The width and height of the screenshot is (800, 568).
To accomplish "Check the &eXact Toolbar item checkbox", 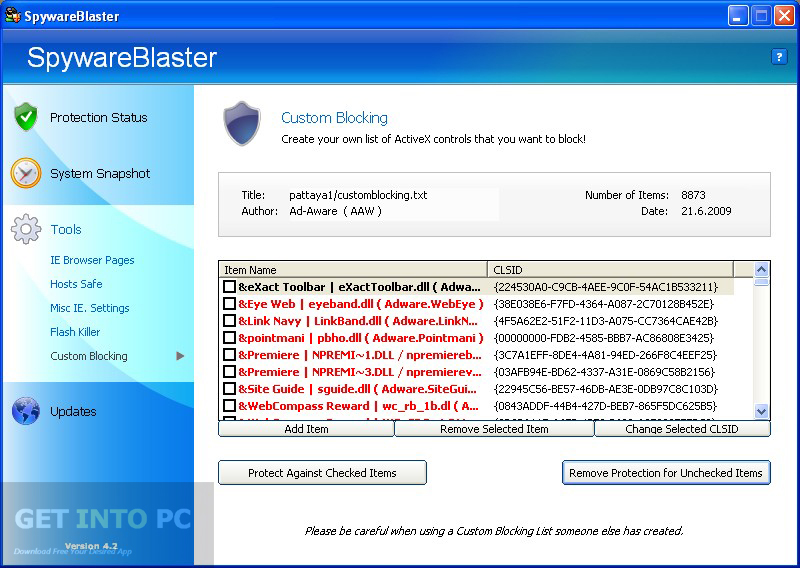I will pos(230,287).
